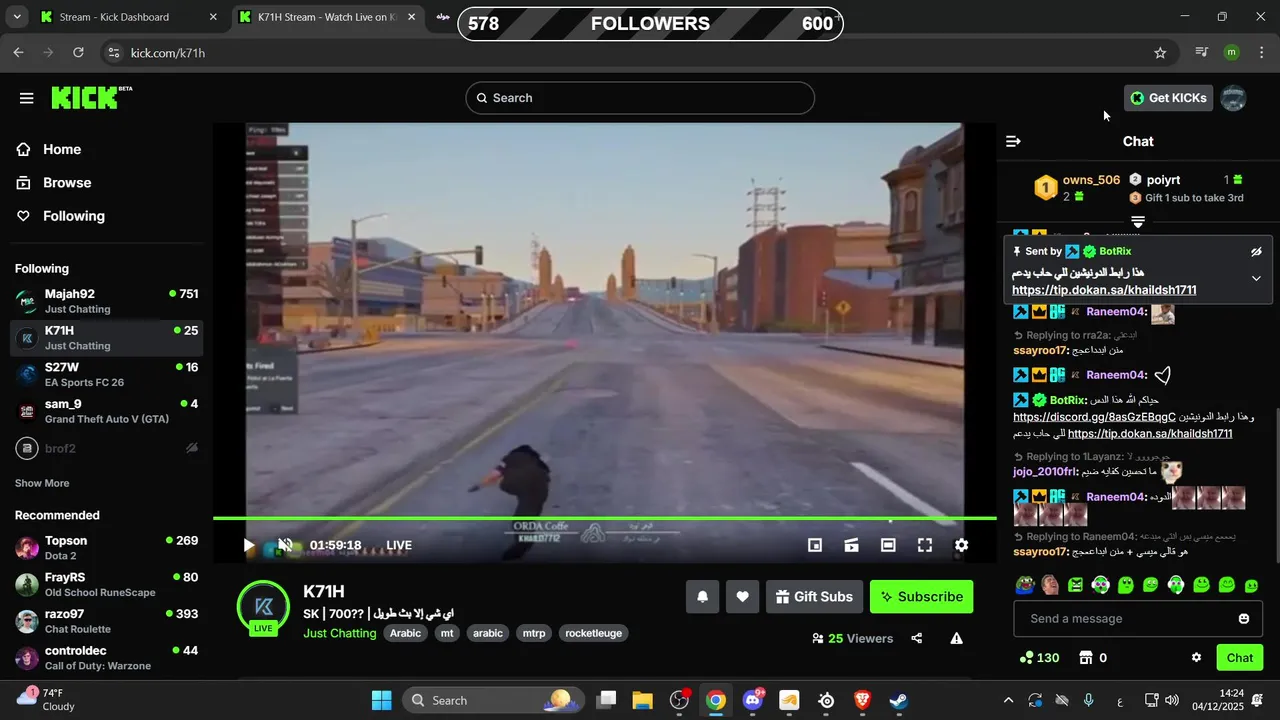Open File Explorer from taskbar
Viewport: 1280px width, 720px height.
click(642, 700)
